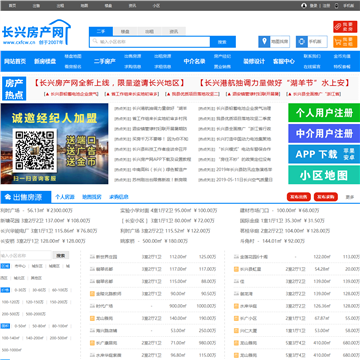Open the 个人房源 tab next to 出售房源
The height and width of the screenshot is (360, 360).
pos(65,197)
